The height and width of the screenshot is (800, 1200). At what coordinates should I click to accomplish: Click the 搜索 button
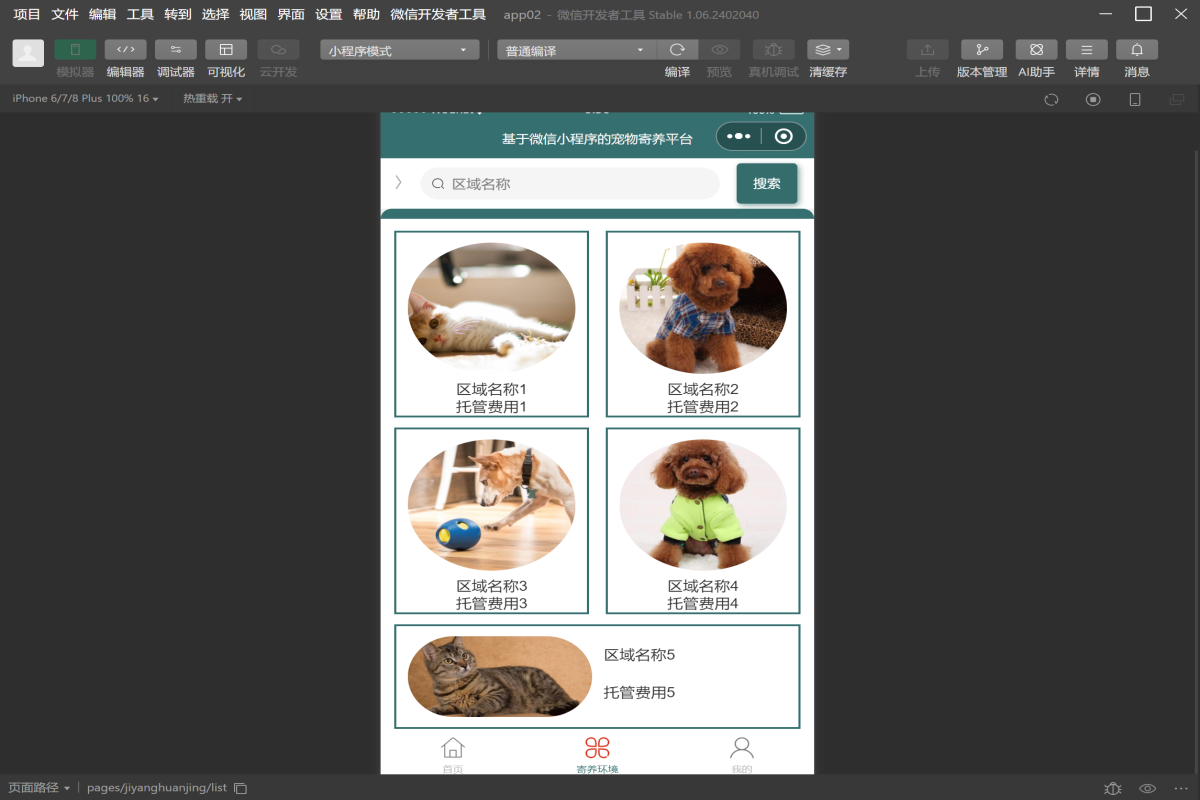coord(766,184)
